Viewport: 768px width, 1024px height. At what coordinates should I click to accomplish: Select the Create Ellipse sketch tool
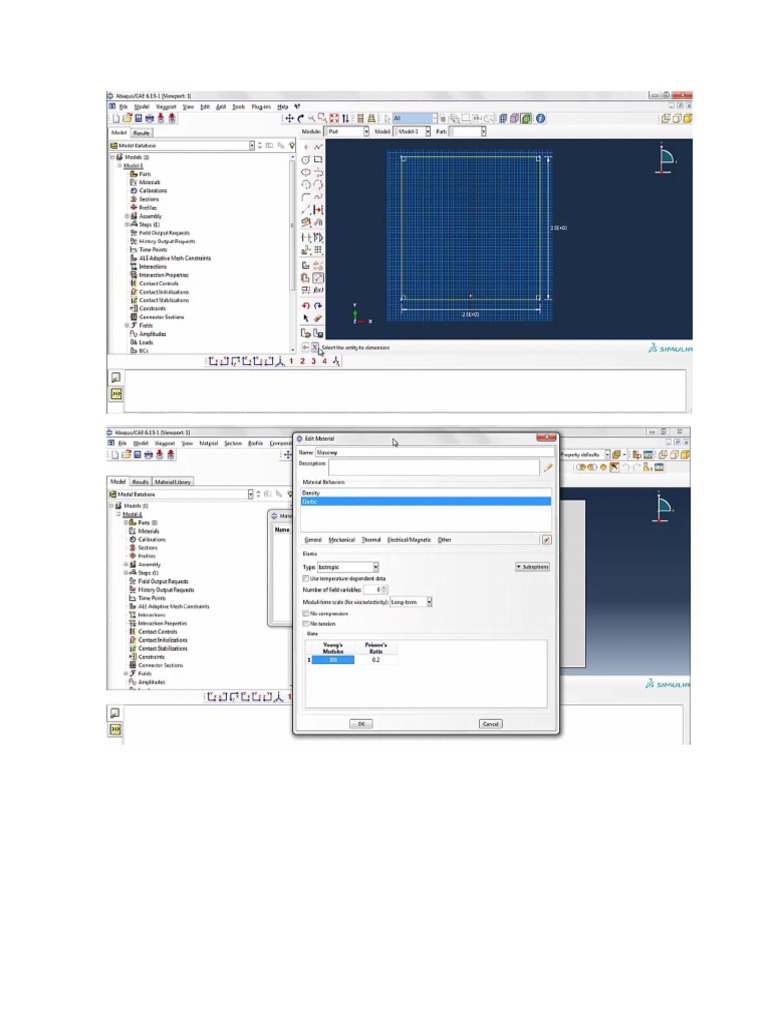[x=306, y=172]
